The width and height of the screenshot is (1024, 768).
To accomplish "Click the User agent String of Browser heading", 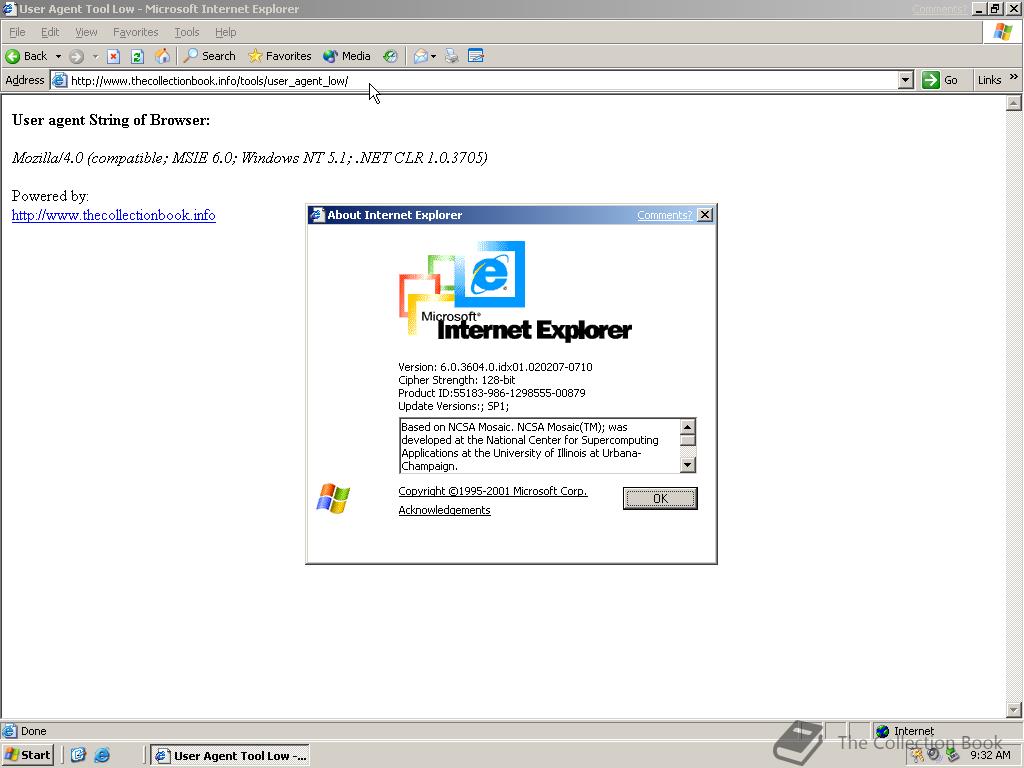I will 111,120.
